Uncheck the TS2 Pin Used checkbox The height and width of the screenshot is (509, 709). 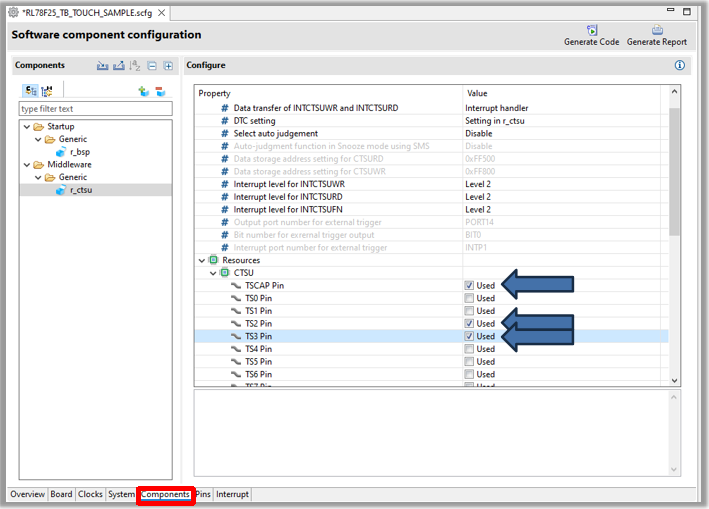click(x=469, y=323)
